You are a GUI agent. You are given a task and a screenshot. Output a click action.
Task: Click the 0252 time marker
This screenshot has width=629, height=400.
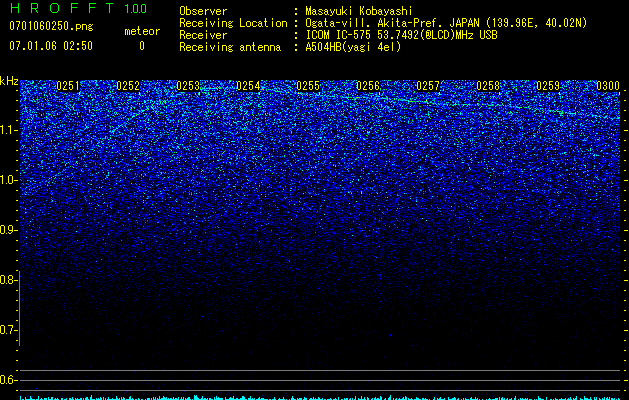point(128,86)
